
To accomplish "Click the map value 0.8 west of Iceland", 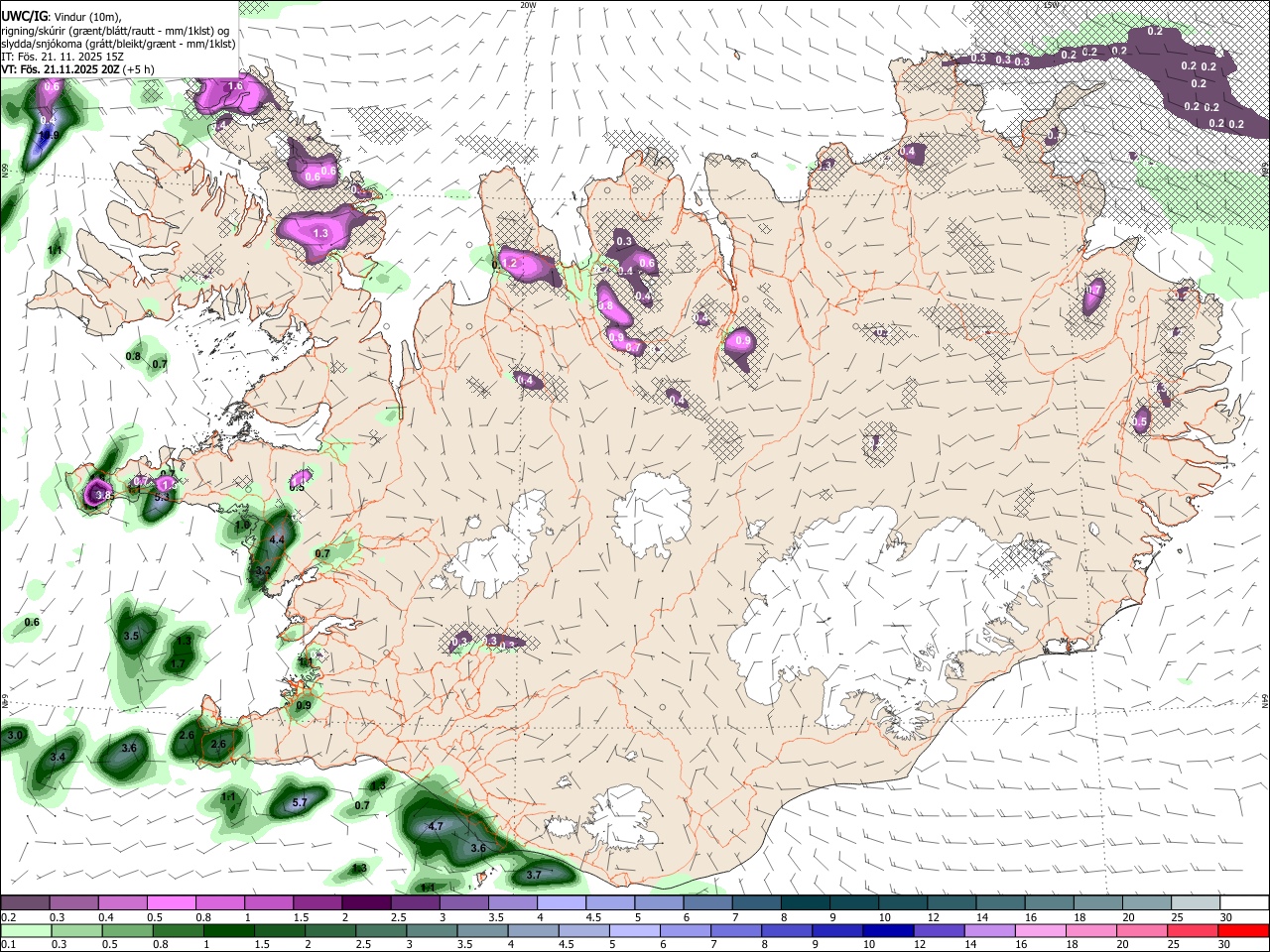I will [133, 356].
